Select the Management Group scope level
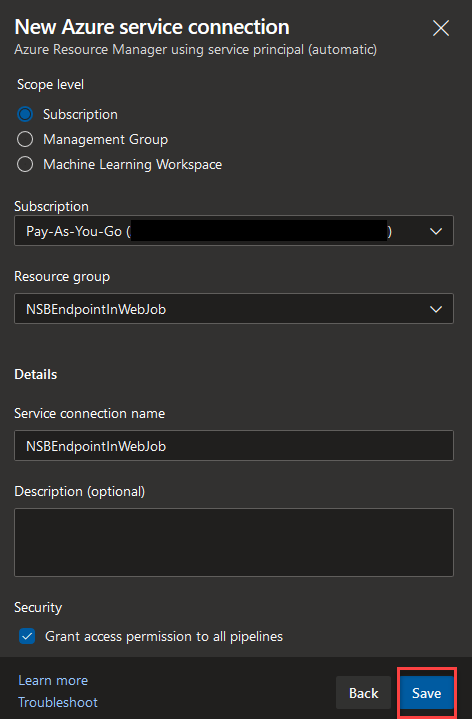Image resolution: width=472 pixels, height=719 pixels. (x=25, y=139)
